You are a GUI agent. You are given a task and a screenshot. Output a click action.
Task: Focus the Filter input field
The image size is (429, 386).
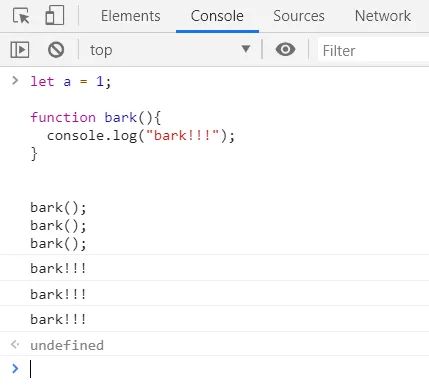(x=373, y=50)
